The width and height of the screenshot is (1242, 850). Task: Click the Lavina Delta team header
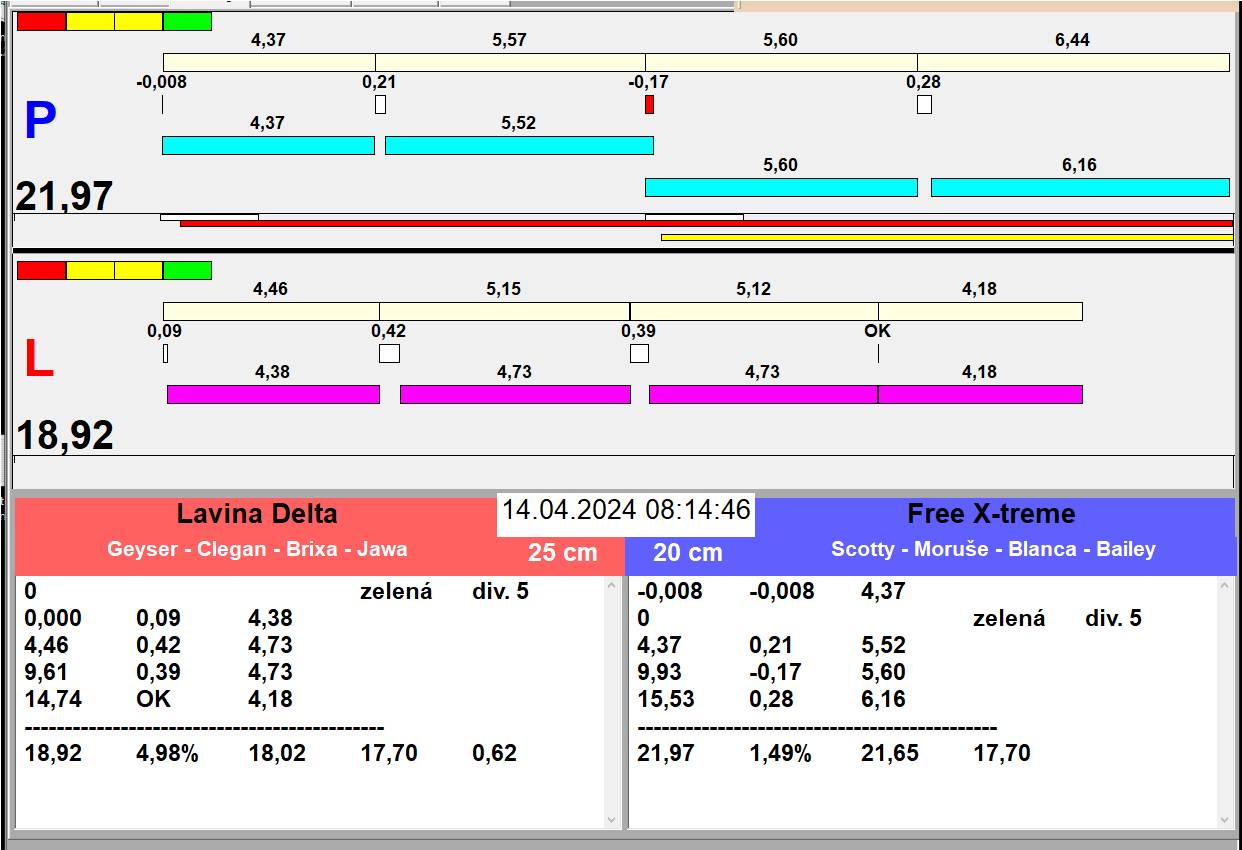257,514
